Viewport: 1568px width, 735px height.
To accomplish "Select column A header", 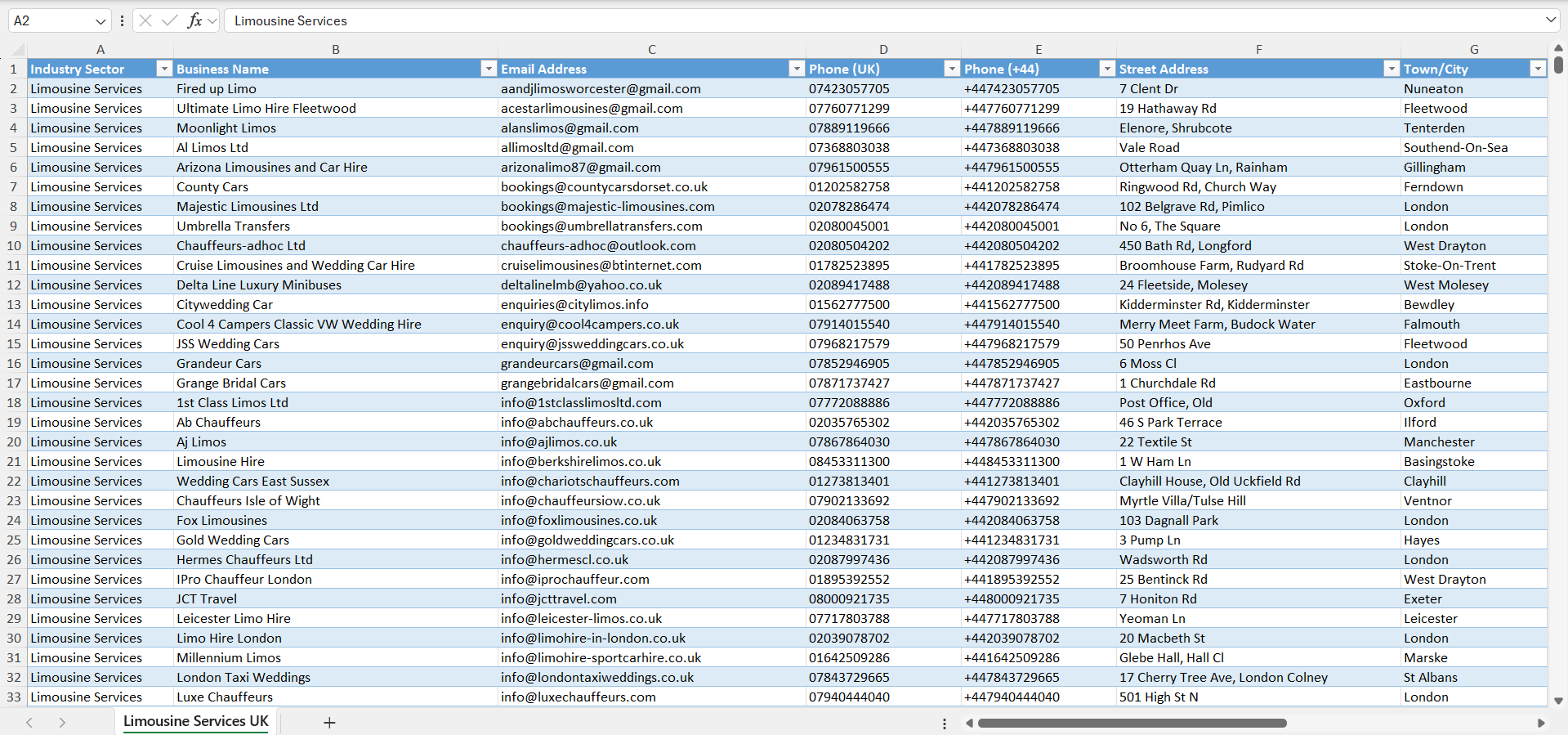I will pos(100,49).
